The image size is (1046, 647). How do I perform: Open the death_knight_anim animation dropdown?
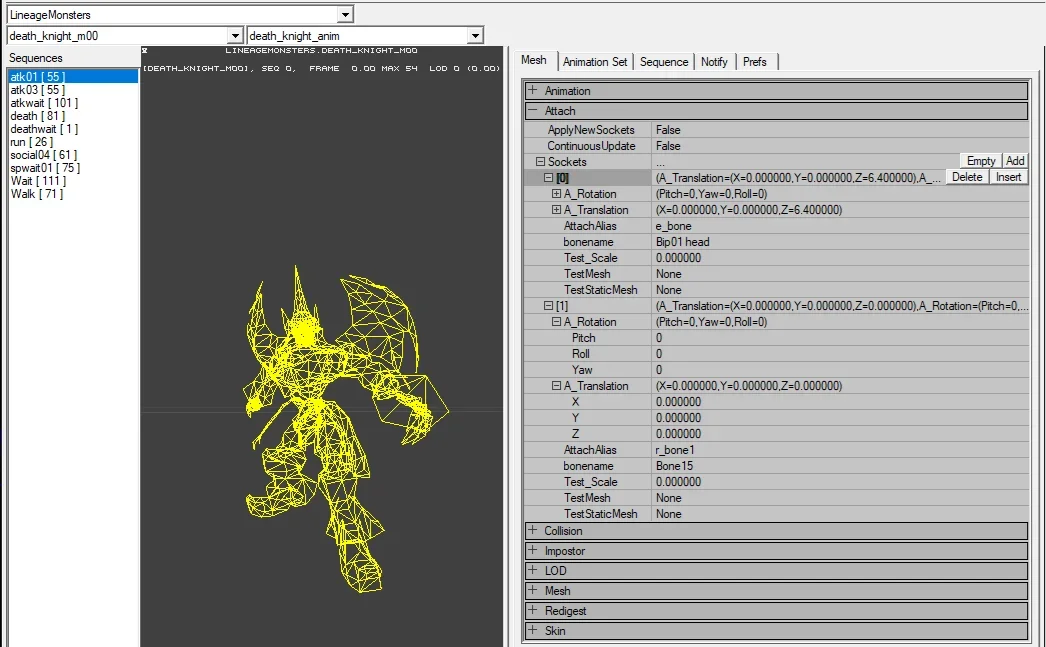[x=475, y=35]
